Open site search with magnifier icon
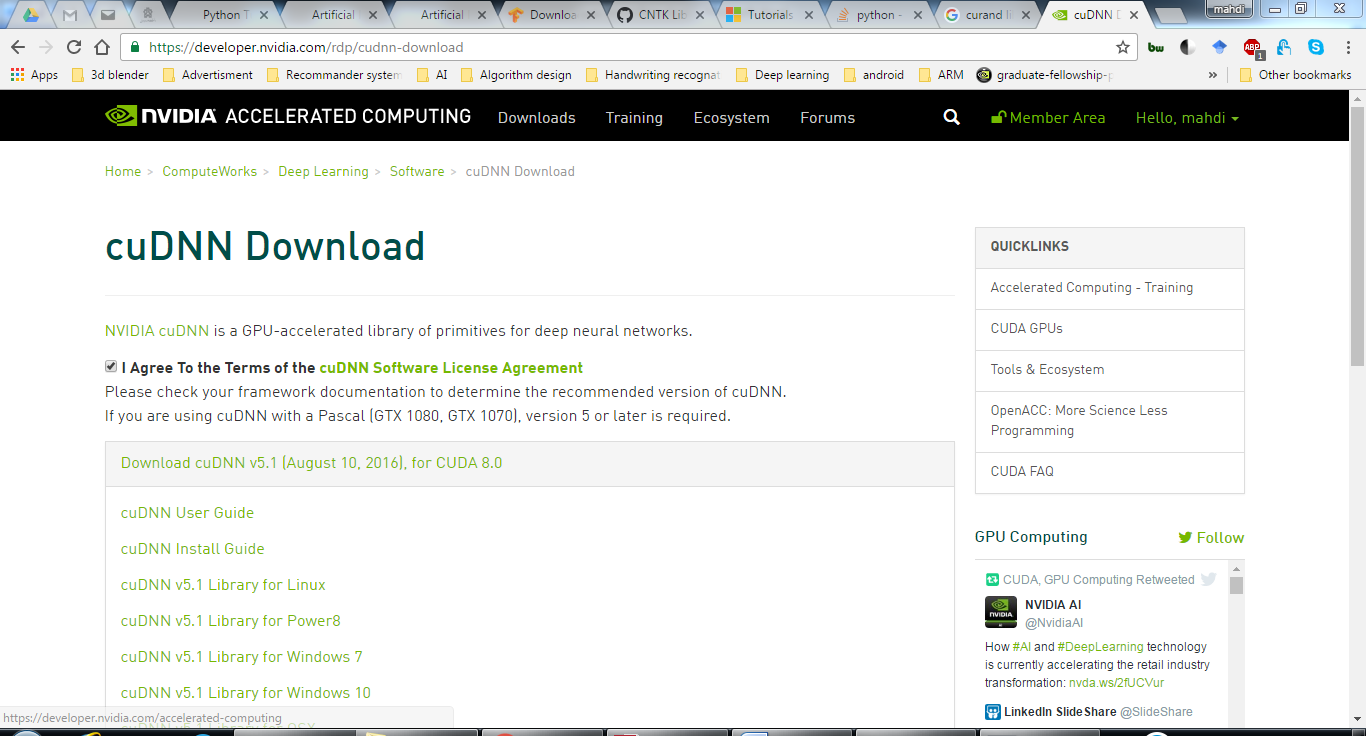 (951, 117)
